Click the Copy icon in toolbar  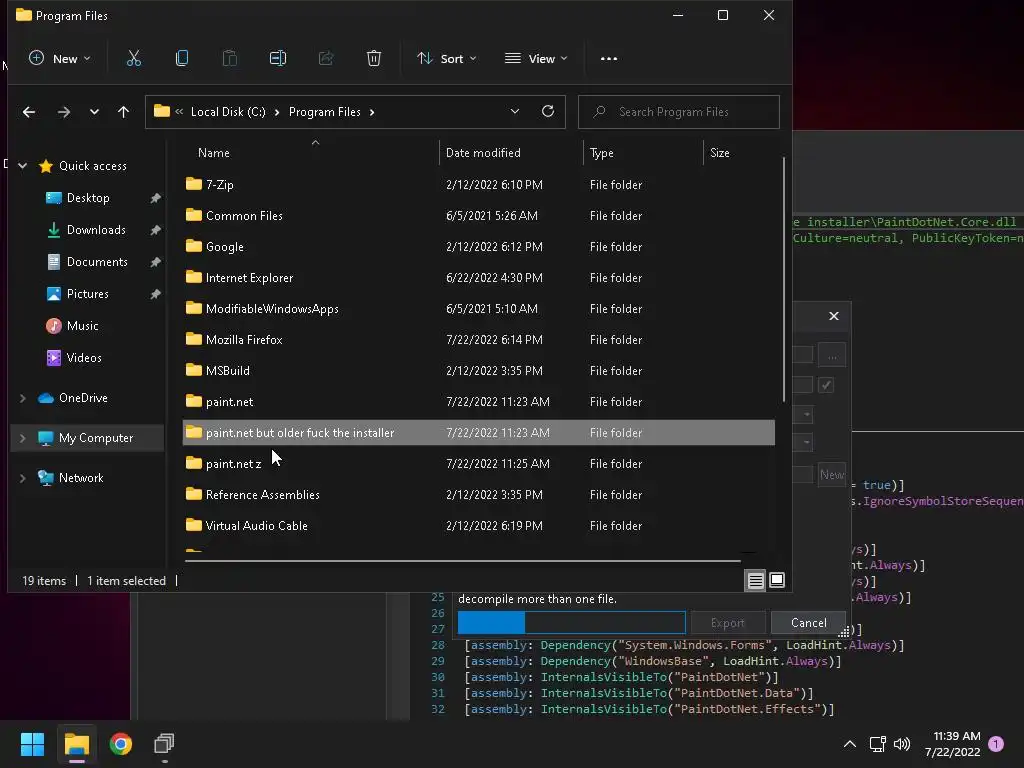(182, 59)
